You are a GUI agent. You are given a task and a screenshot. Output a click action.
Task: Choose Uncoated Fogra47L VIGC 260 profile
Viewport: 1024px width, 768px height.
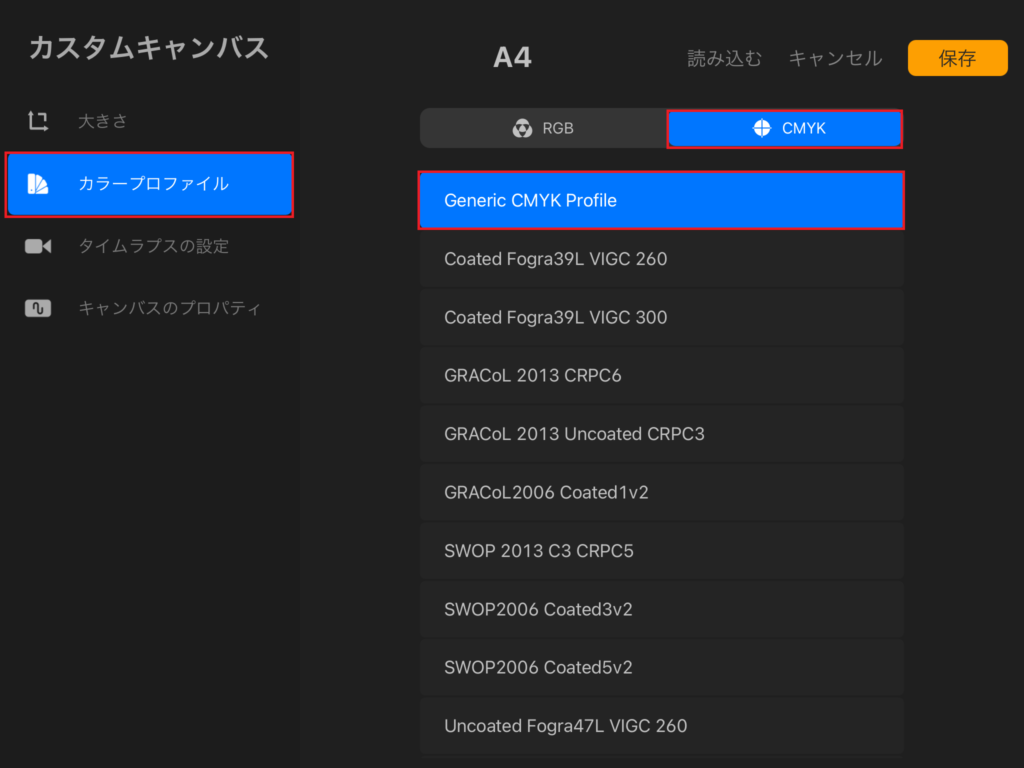click(x=661, y=726)
